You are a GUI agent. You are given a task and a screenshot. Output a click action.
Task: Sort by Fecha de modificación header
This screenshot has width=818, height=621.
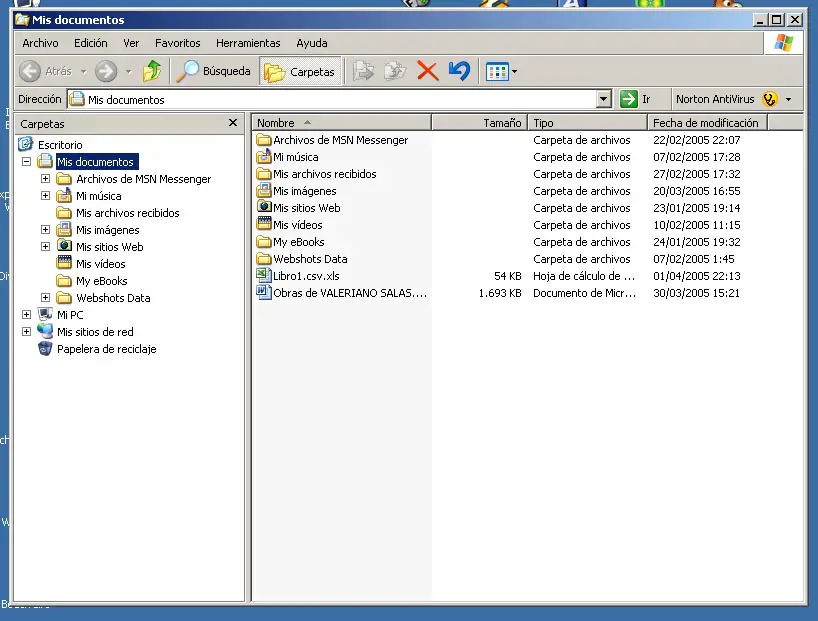(x=707, y=123)
